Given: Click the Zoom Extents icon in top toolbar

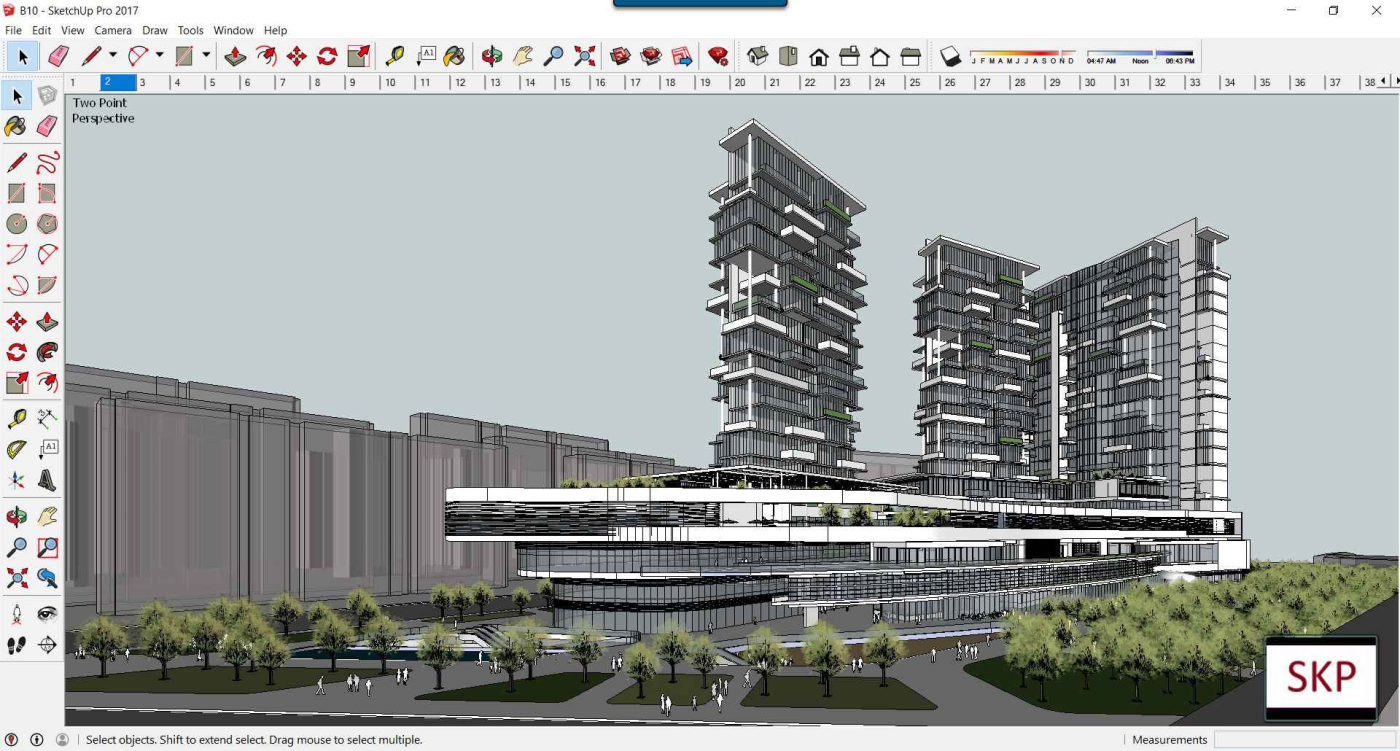Looking at the screenshot, I should click(585, 56).
